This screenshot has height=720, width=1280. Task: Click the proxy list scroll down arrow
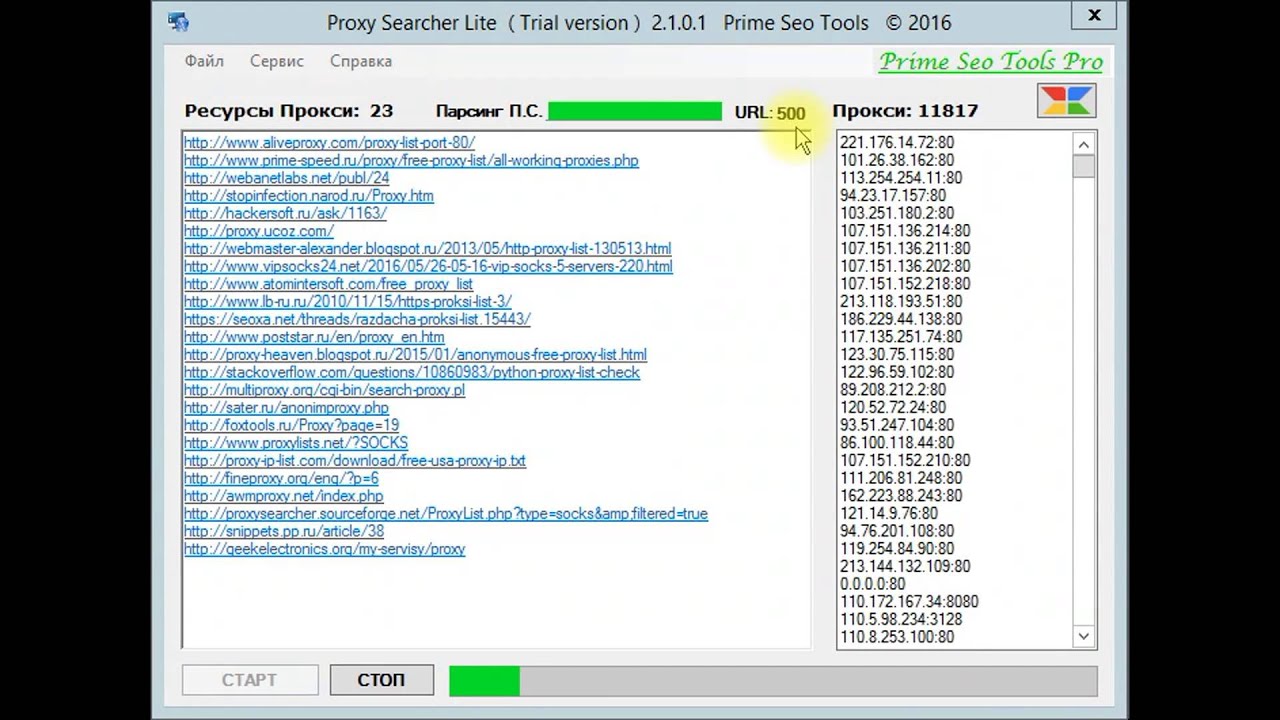[1084, 636]
